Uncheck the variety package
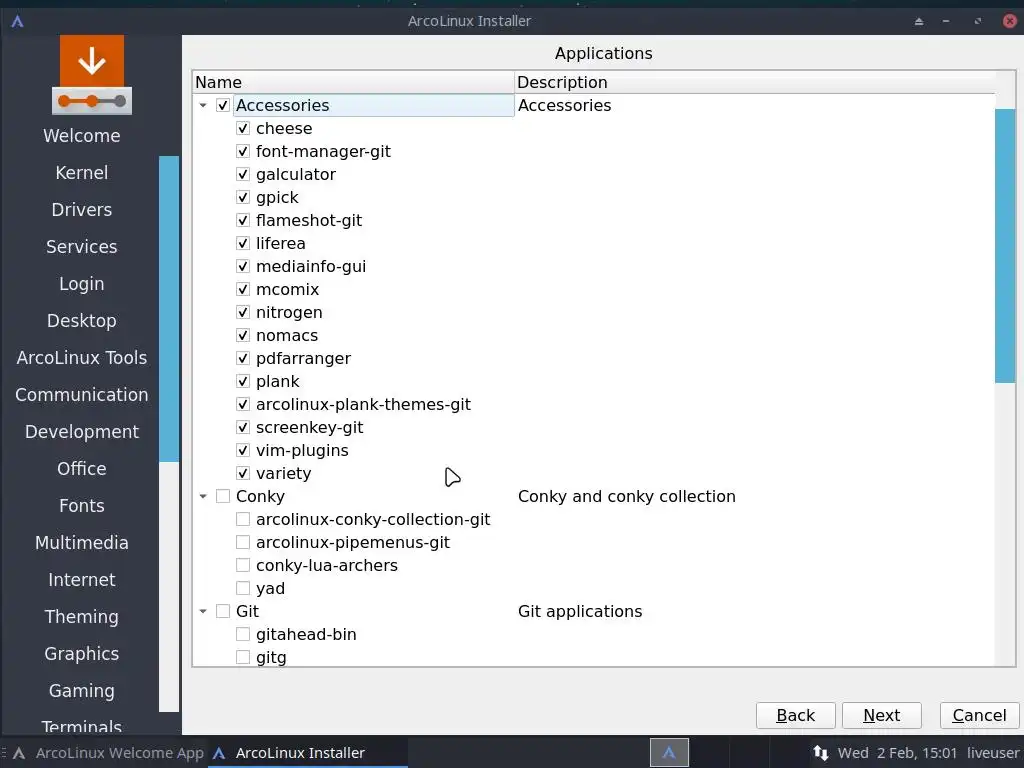 [x=243, y=473]
